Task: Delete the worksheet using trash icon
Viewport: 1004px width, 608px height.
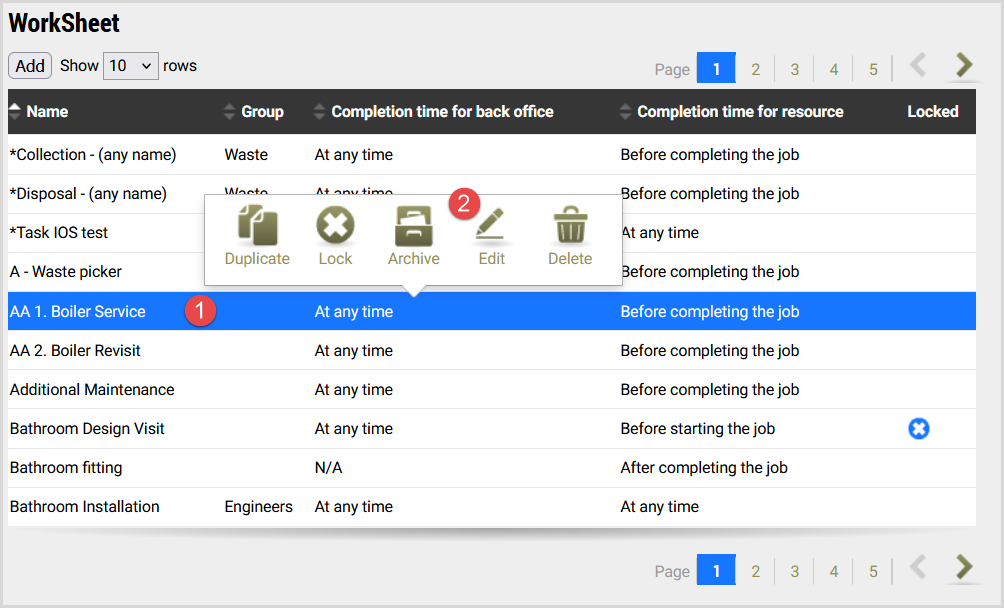Action: pos(570,225)
